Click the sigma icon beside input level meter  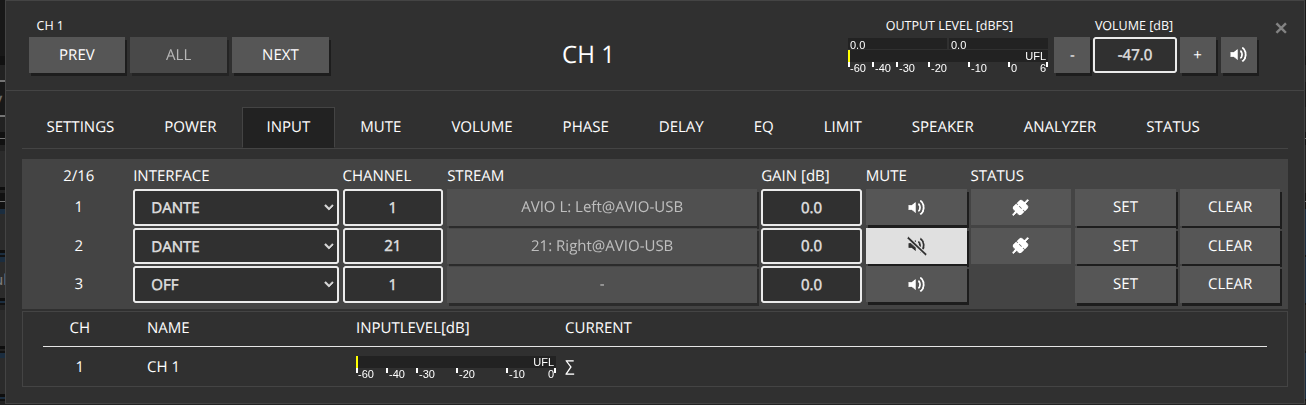[x=570, y=367]
